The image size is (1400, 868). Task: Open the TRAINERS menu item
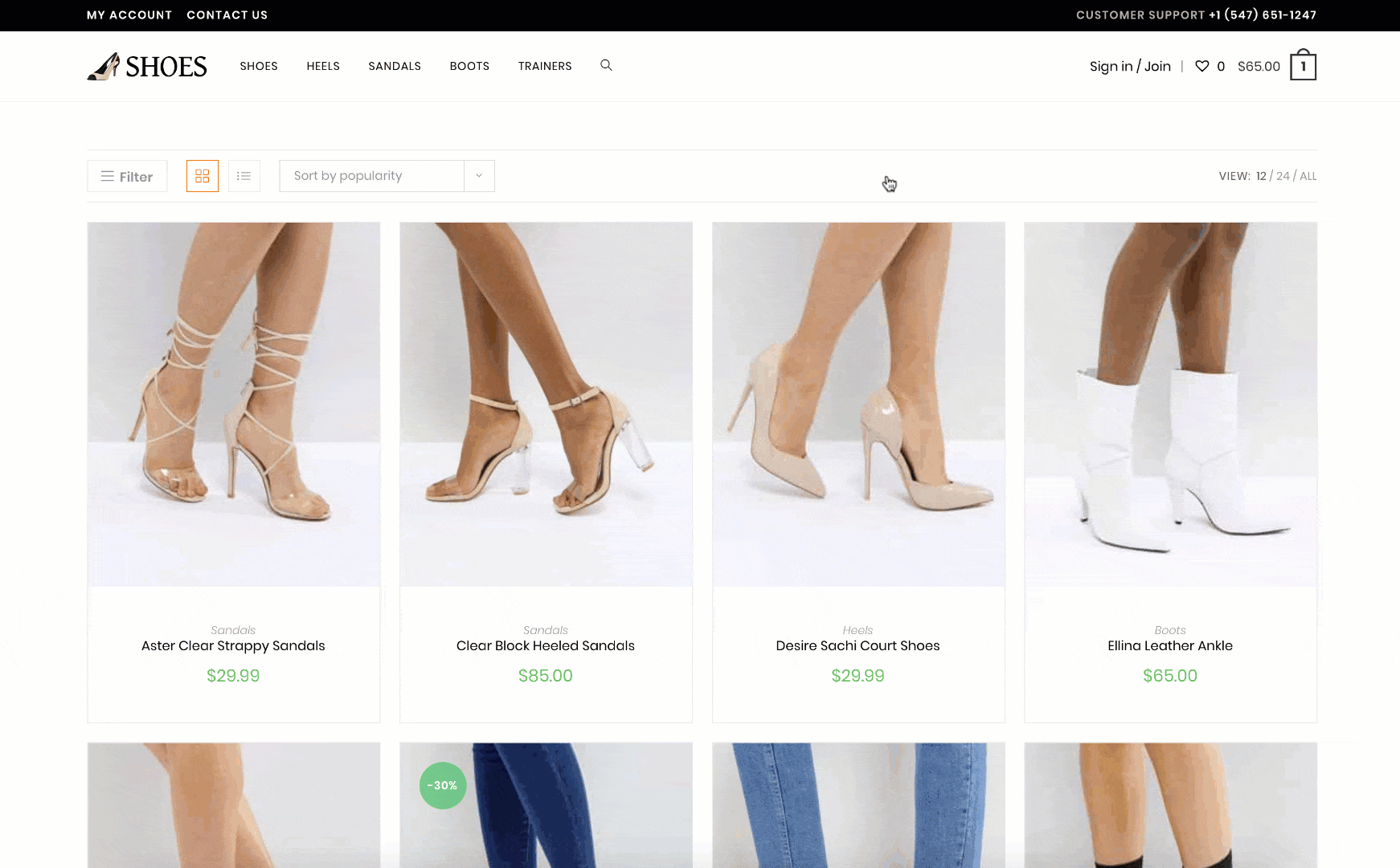point(545,66)
